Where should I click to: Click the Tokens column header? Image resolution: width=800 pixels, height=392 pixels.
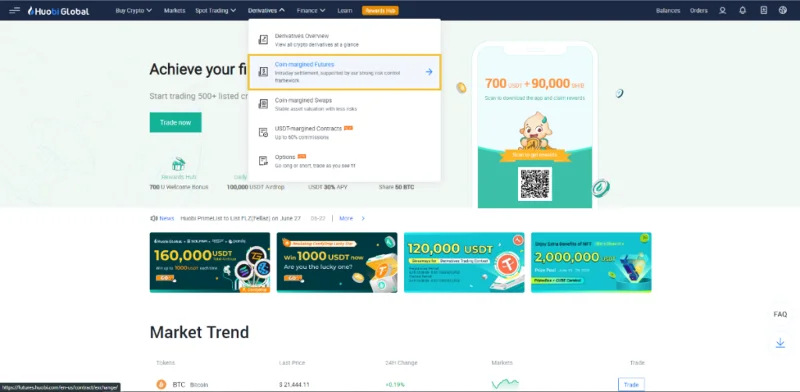pos(165,363)
